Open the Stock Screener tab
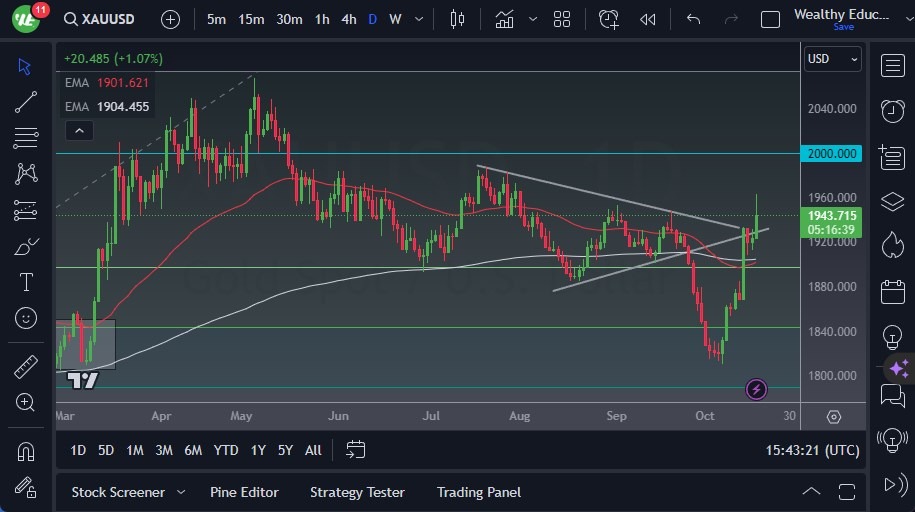Screen dimensions: 915x512 click(118, 492)
